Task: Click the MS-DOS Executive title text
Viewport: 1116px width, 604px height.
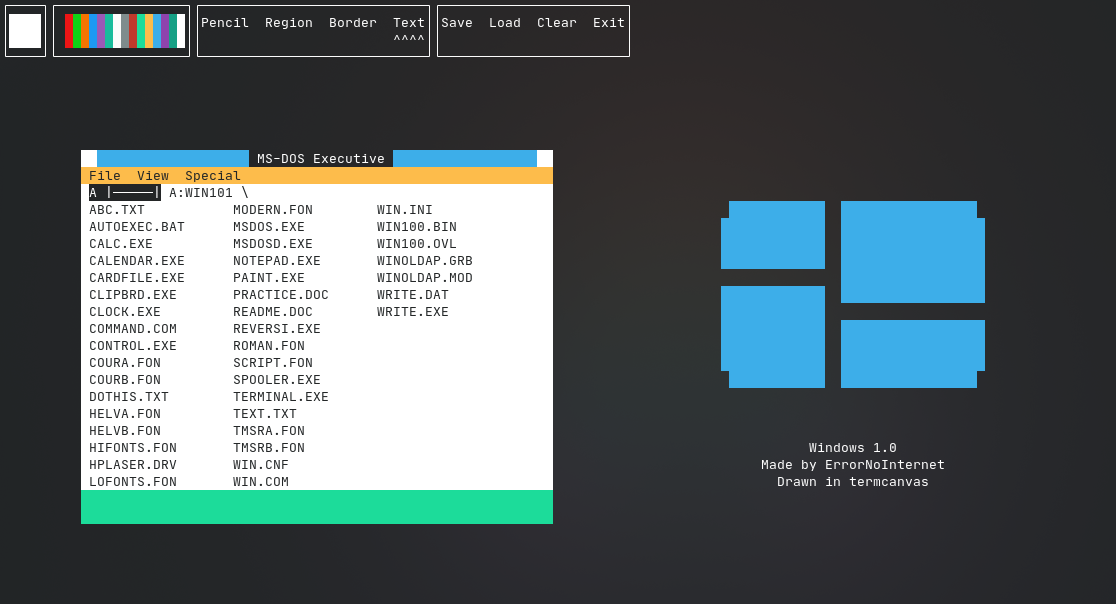Action: pos(320,159)
